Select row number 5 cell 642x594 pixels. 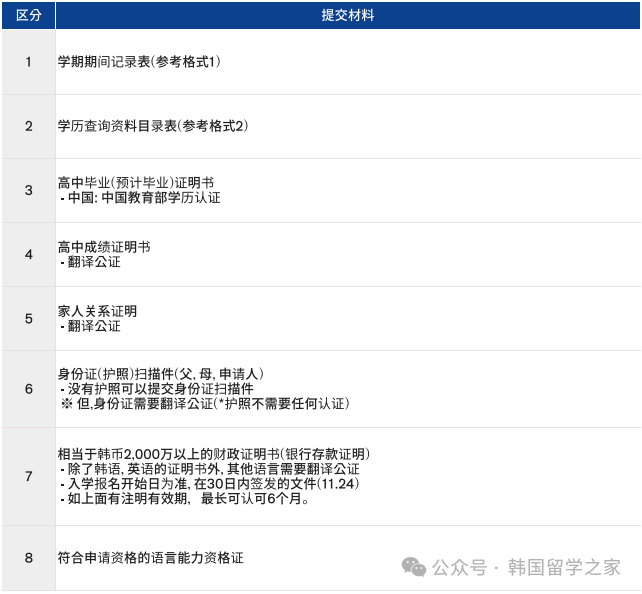click(x=28, y=319)
